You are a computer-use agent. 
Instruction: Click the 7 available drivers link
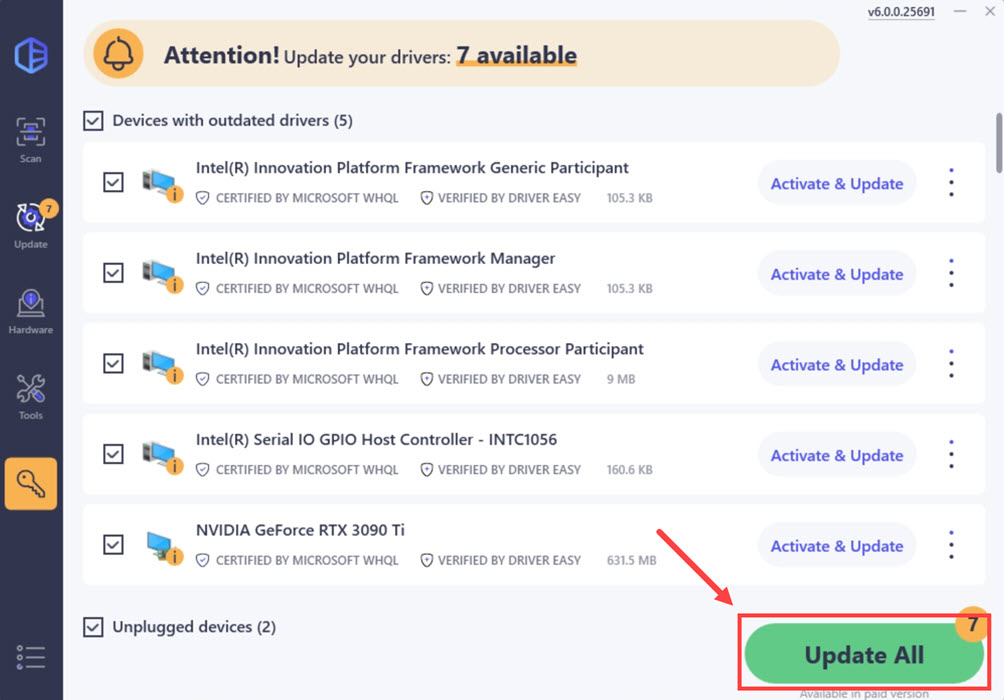(x=516, y=56)
